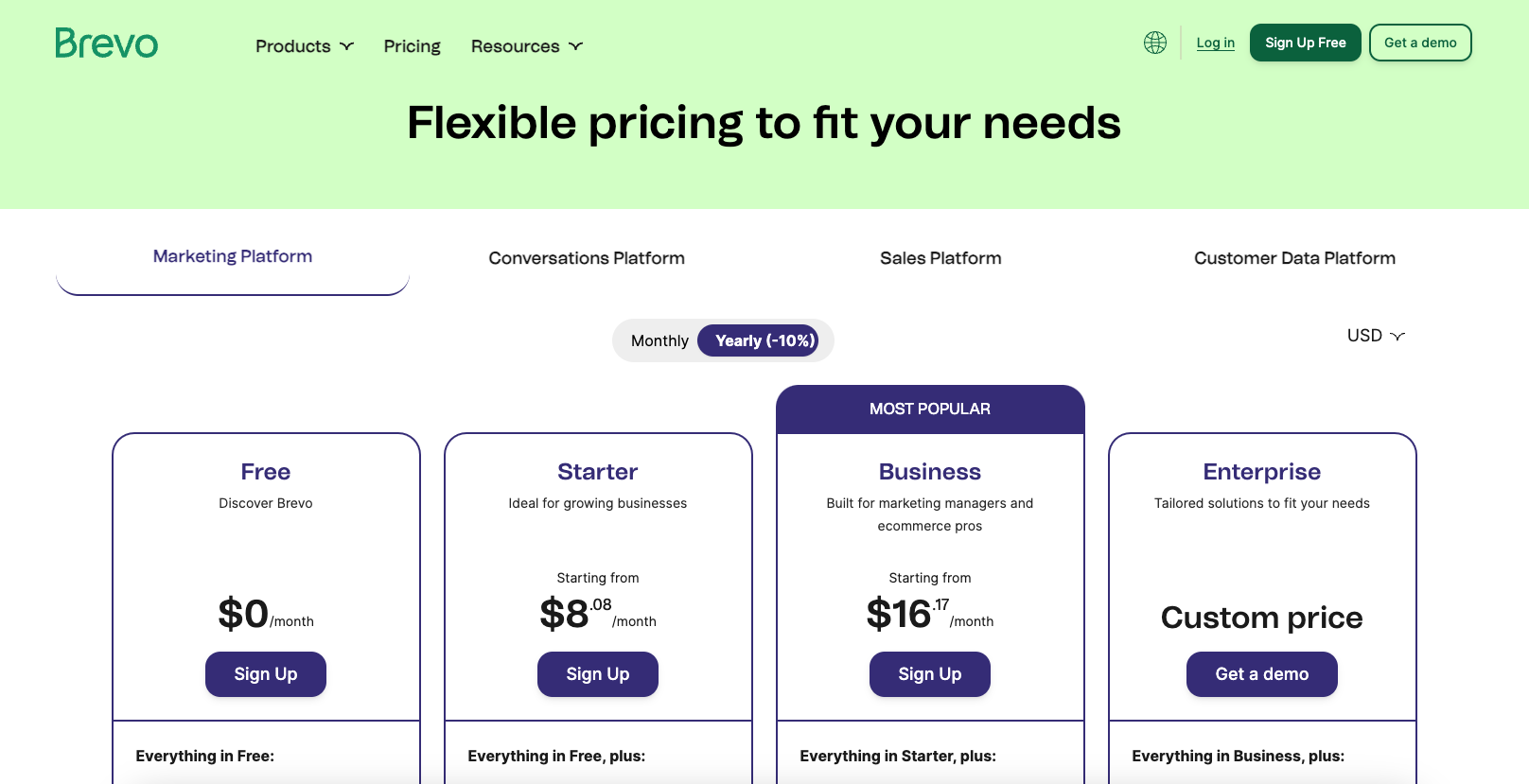
Task: Open the globe language selector
Action: coord(1154,43)
